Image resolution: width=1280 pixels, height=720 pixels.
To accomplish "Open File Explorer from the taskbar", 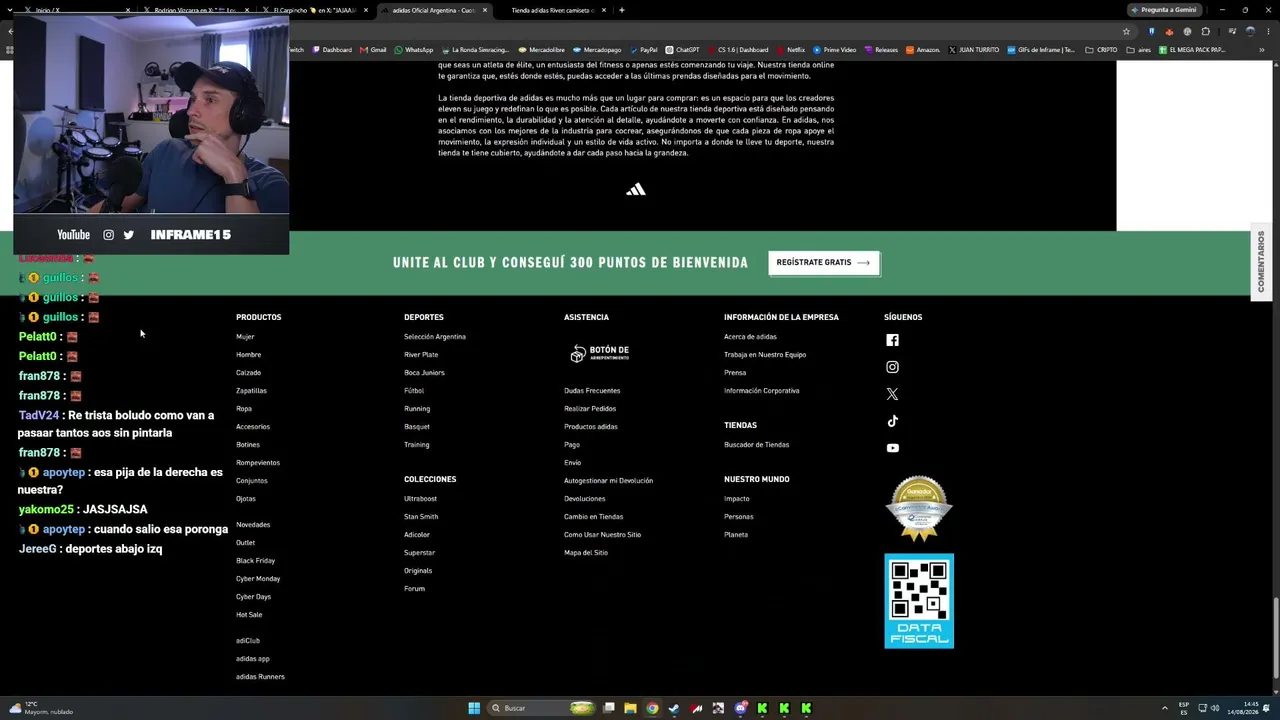I will [630, 708].
